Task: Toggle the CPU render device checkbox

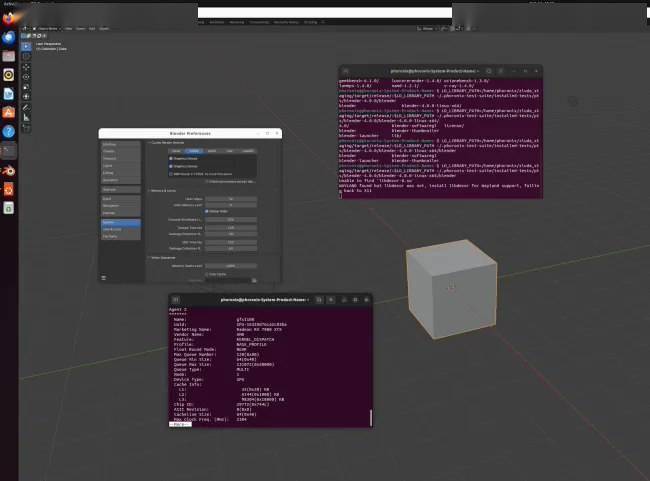Action: point(171,174)
